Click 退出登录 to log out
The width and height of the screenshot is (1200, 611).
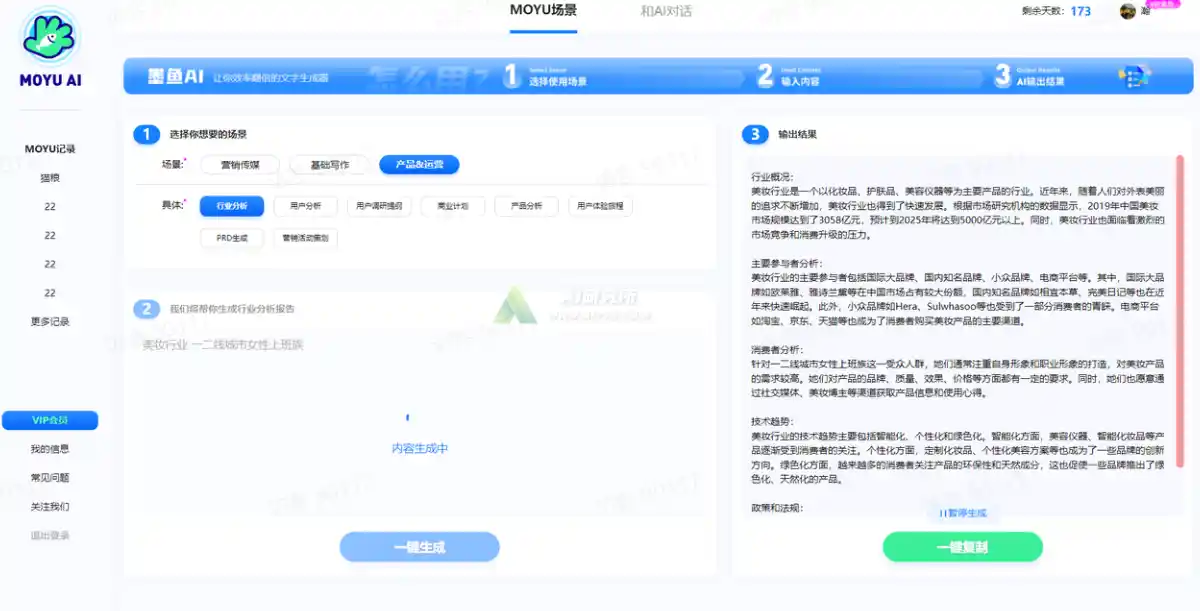tap(50, 536)
